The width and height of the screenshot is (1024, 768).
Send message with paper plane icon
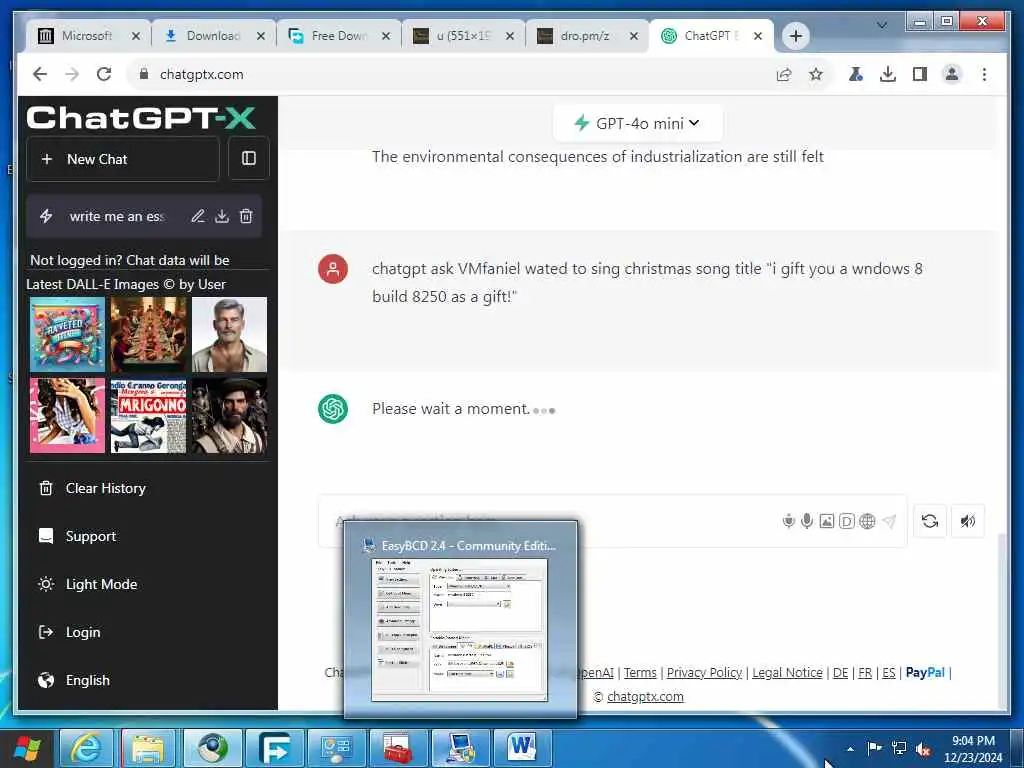click(889, 521)
